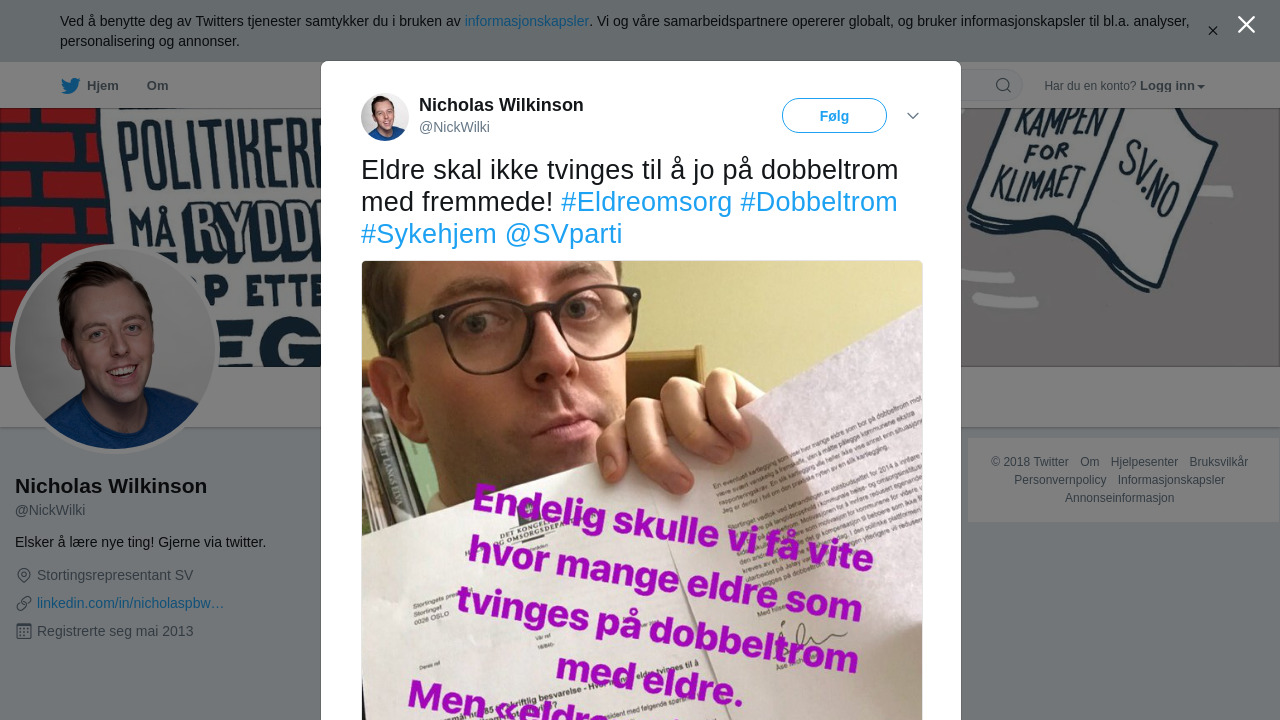Open the Om navigation item
This screenshot has height=720, width=1280.
157,86
